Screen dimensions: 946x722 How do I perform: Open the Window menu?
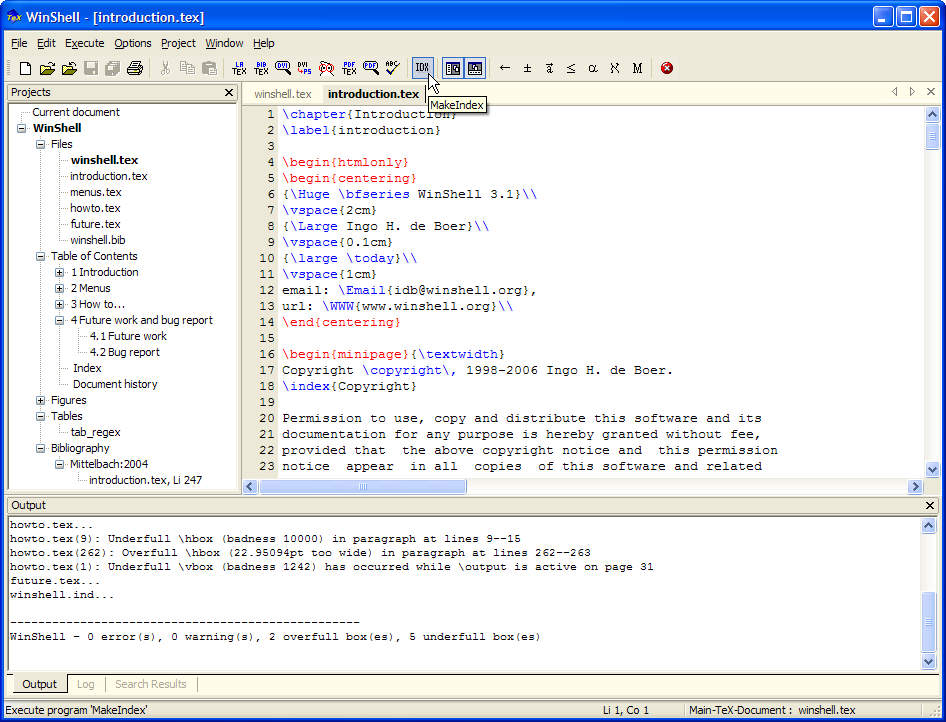click(x=224, y=43)
